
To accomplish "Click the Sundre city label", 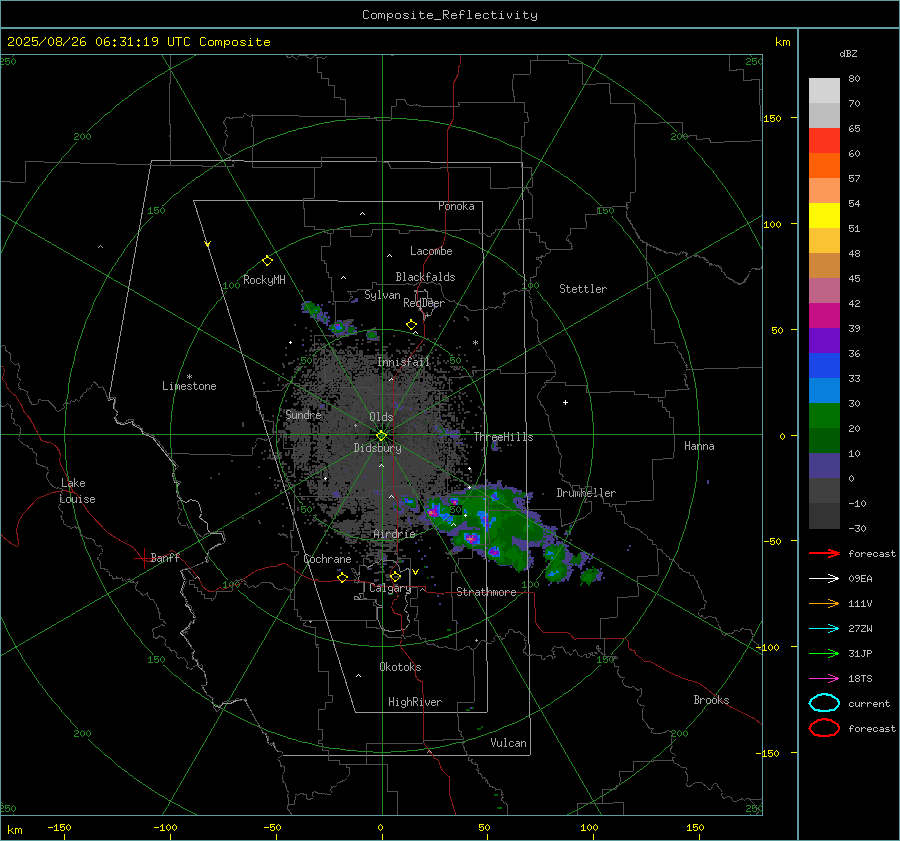I will coord(303,414).
